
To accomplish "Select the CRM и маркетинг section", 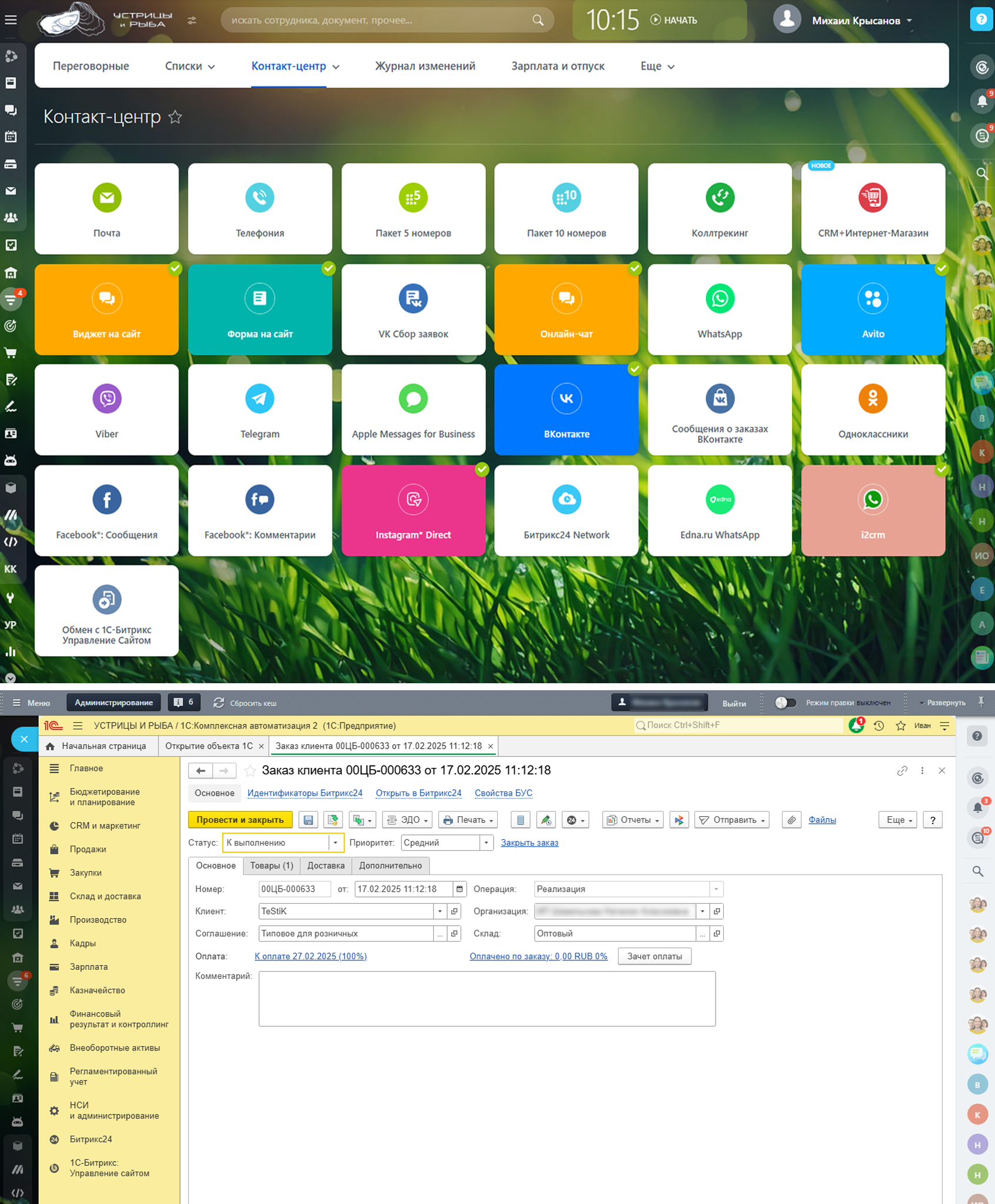I will (105, 826).
